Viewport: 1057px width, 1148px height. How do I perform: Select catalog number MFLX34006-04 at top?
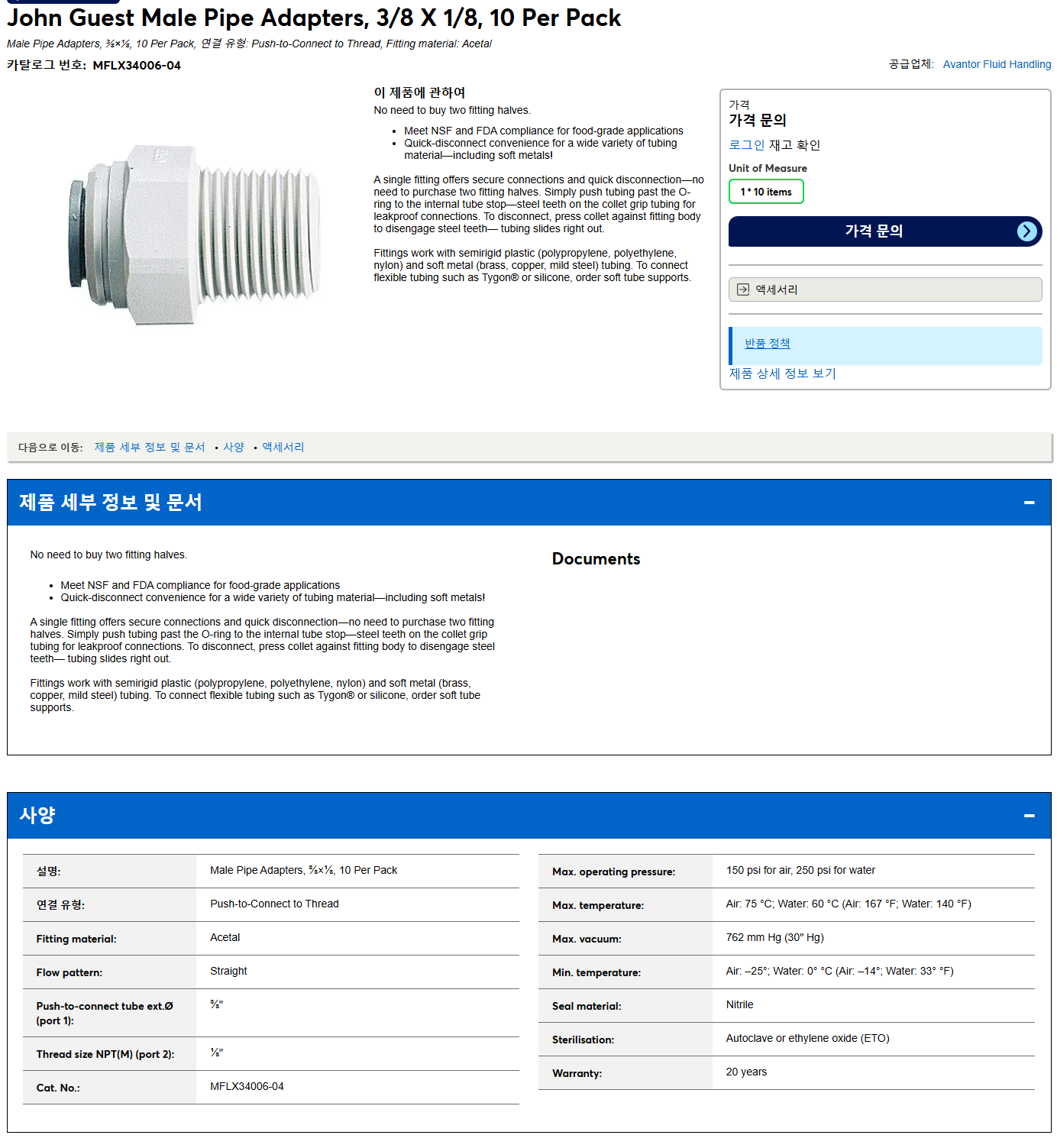tap(137, 66)
